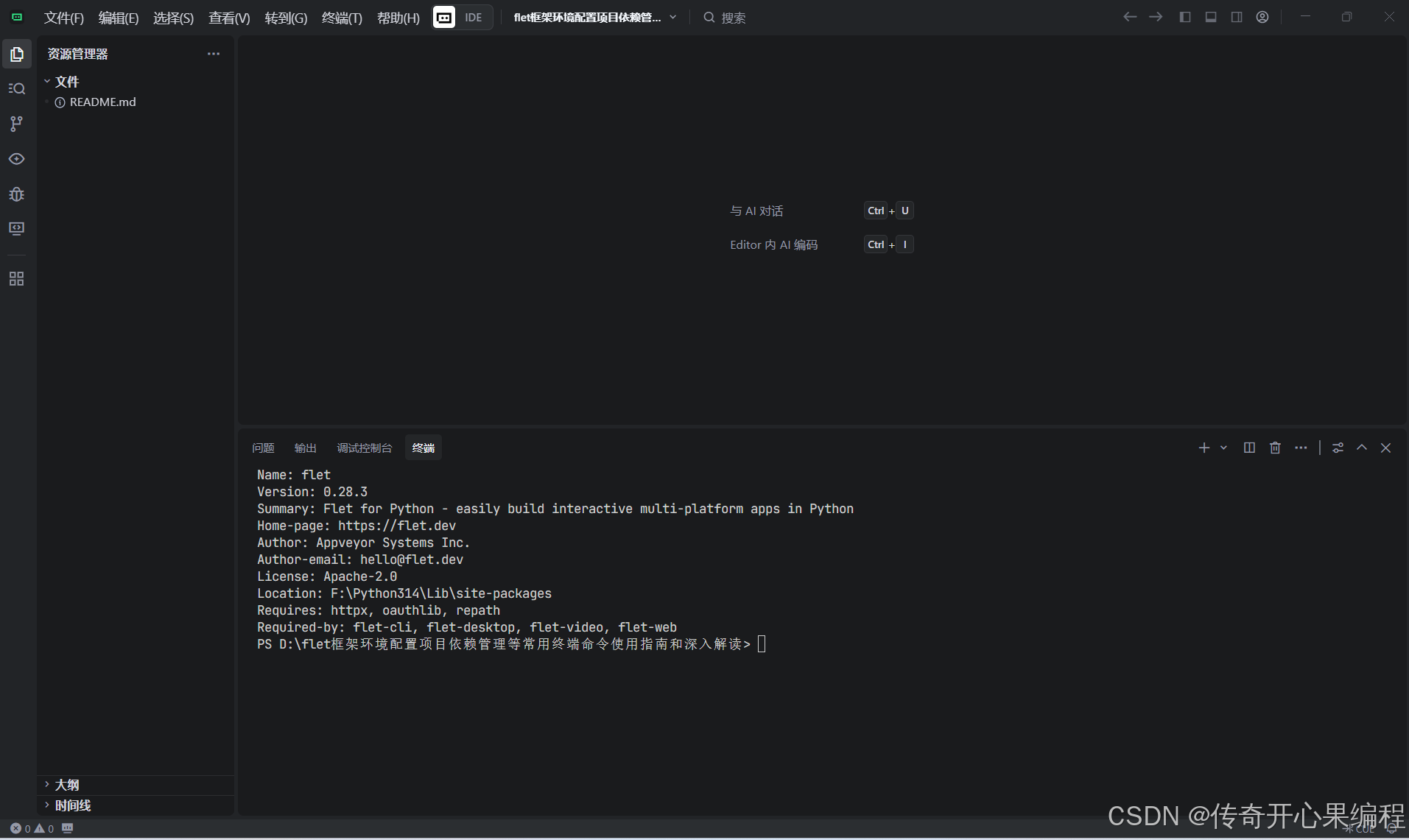
Task: Switch to the 调试控制台 tab
Action: tap(365, 448)
